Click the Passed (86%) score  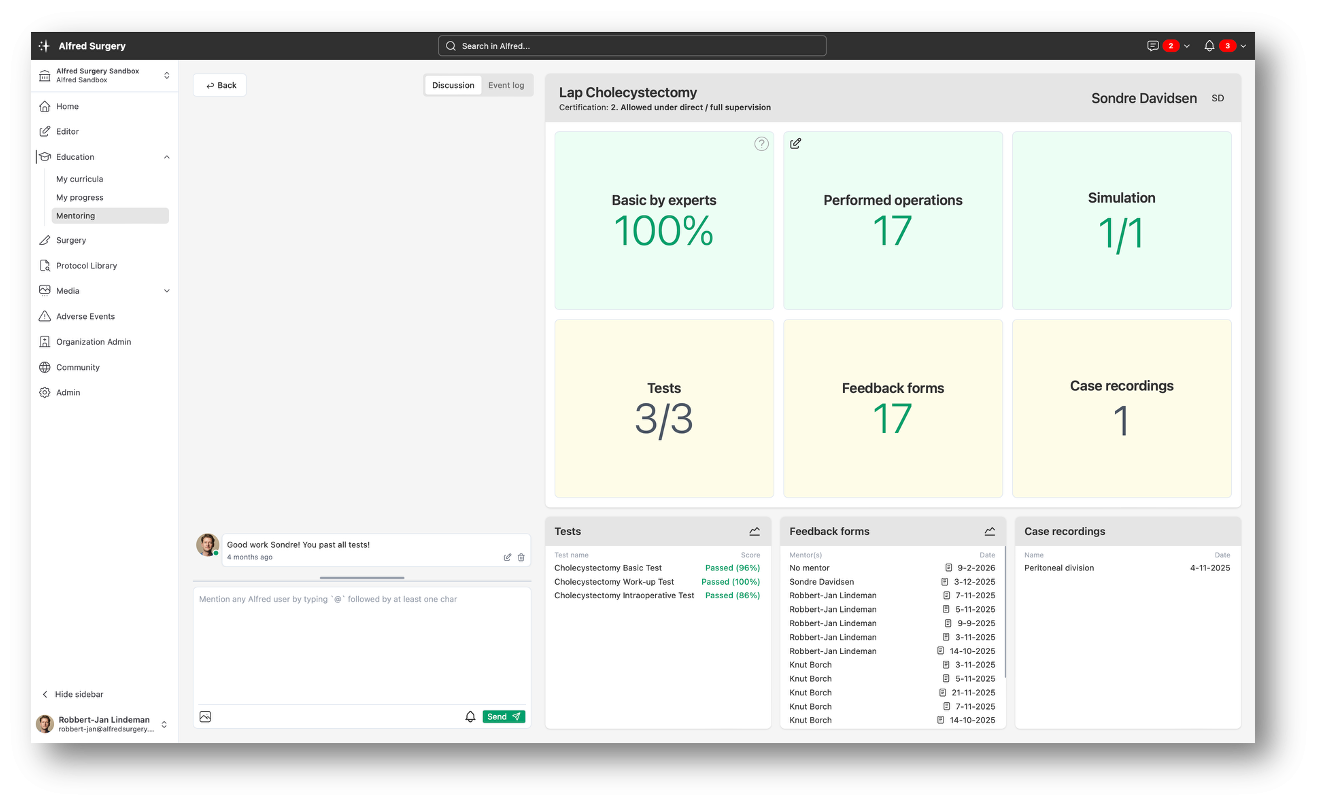coord(732,596)
